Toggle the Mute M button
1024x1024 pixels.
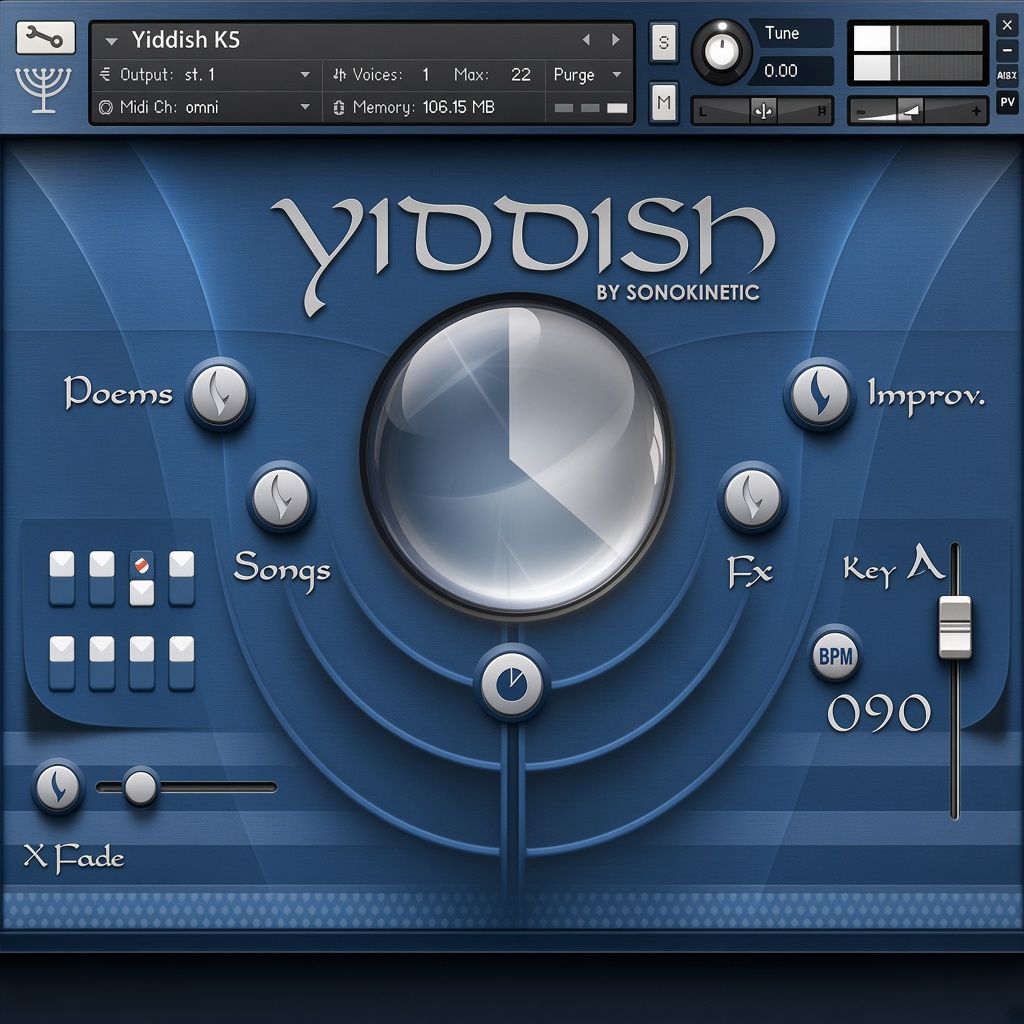coord(664,102)
